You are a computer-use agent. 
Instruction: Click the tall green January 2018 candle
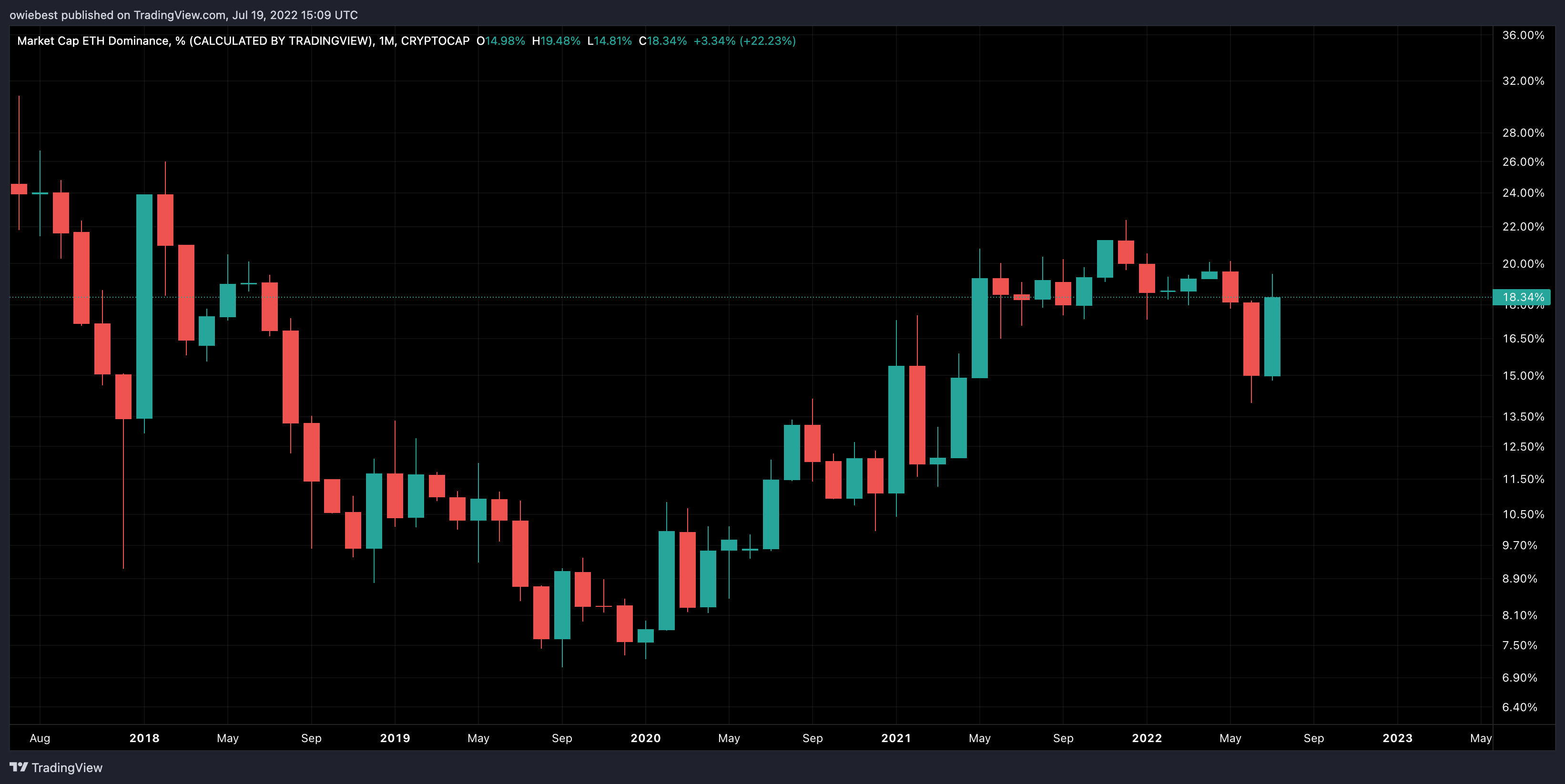(x=144, y=306)
